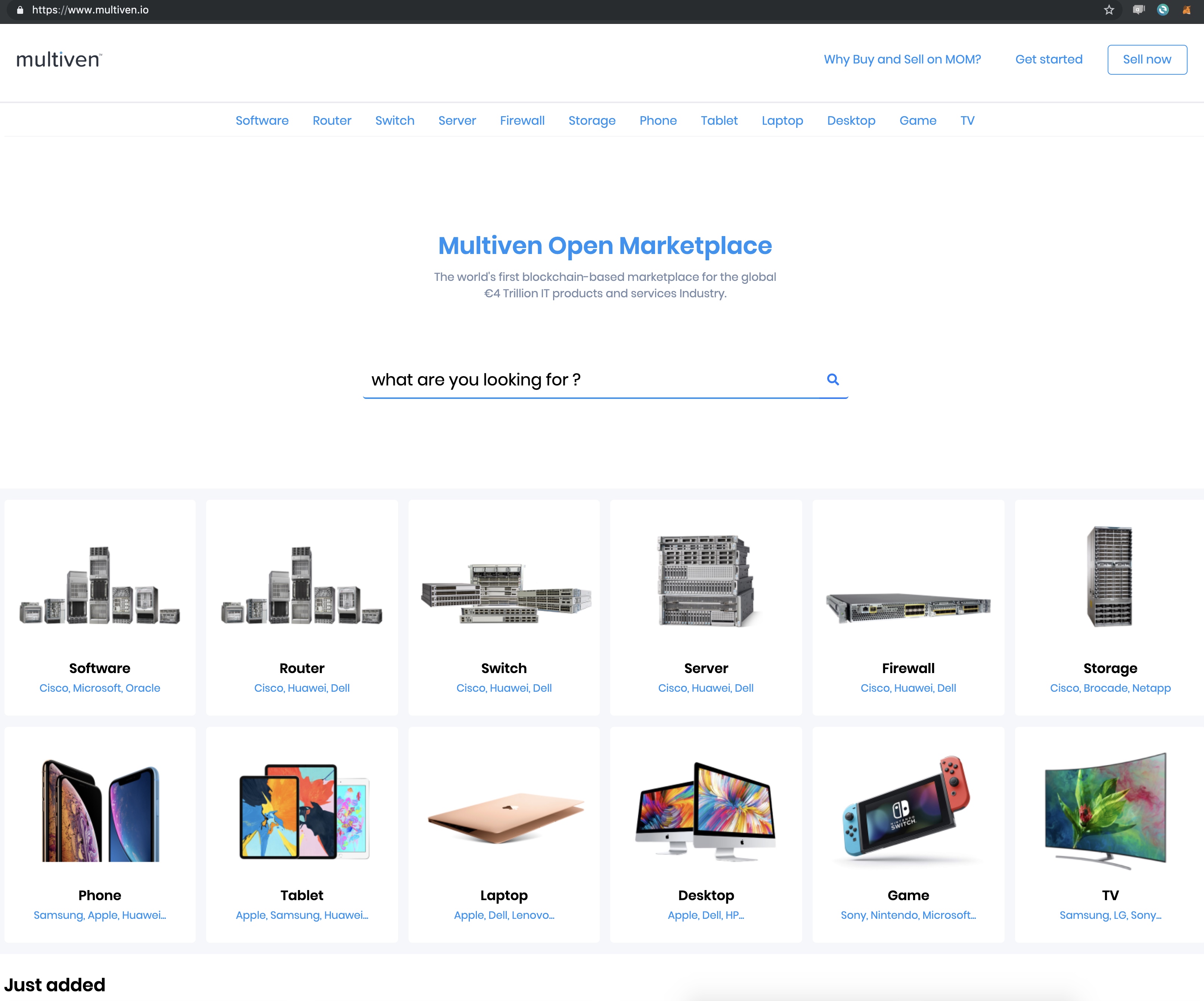Click the multiven logo
This screenshot has height=1001, width=1204.
point(59,59)
